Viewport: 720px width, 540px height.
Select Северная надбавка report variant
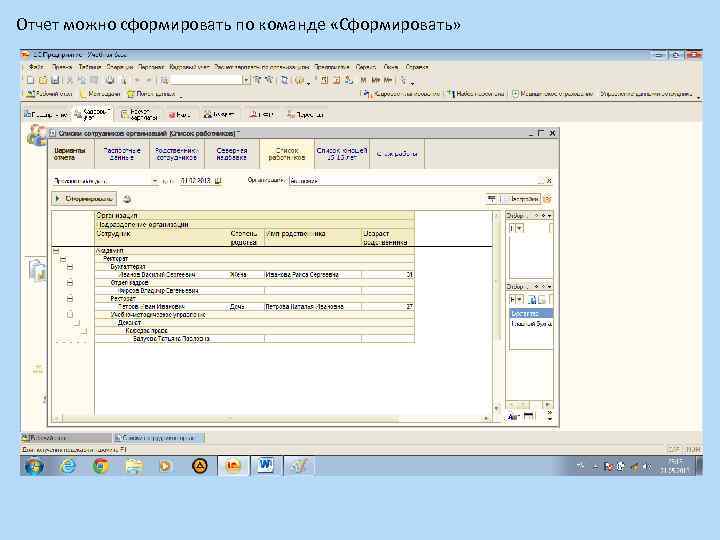[231, 154]
